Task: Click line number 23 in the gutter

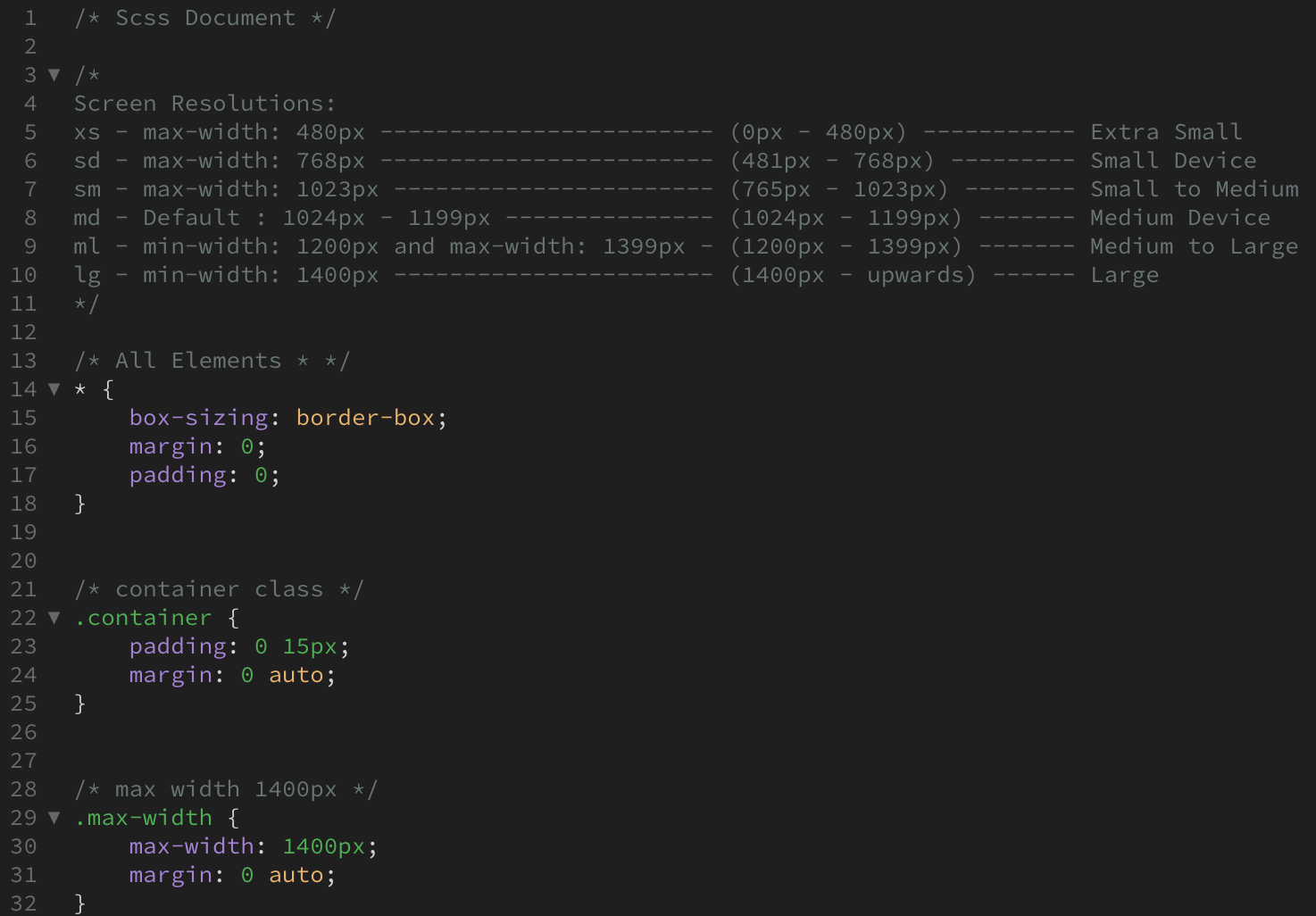Action: [24, 646]
